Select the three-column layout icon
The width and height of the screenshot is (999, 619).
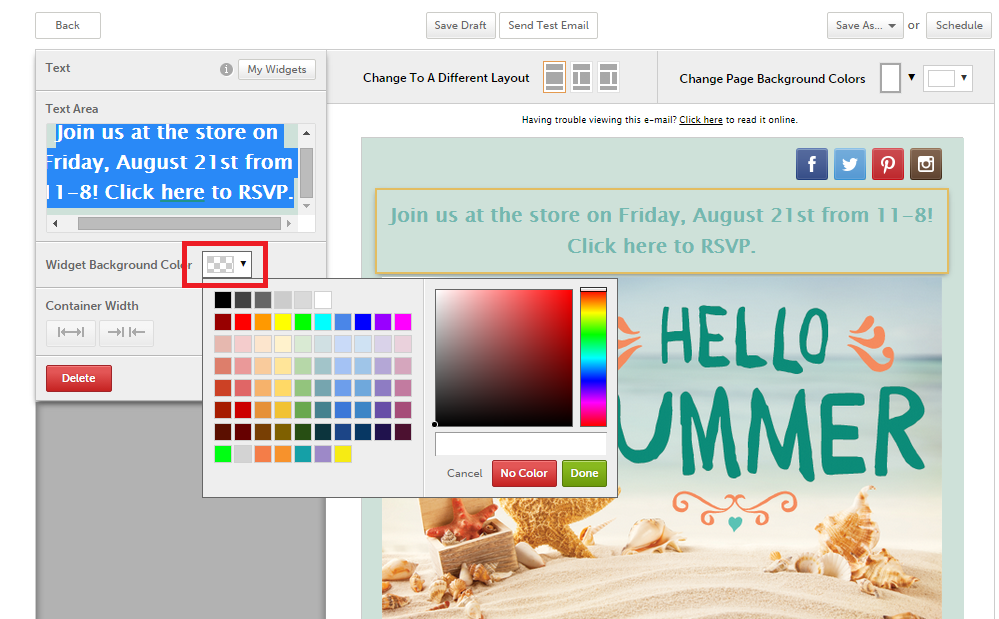[x=608, y=77]
